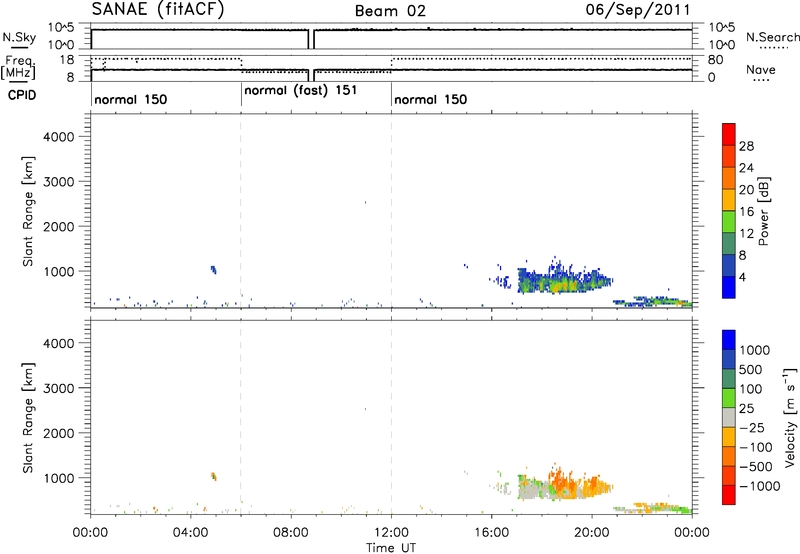
Task: Click the date 06/Sep/2011
Action: [638, 10]
